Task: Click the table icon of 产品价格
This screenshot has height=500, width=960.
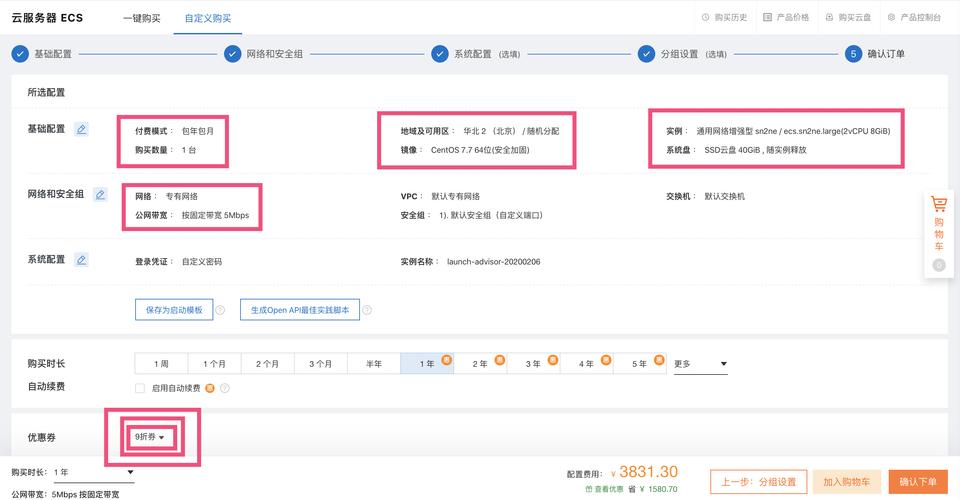Action: tap(767, 17)
